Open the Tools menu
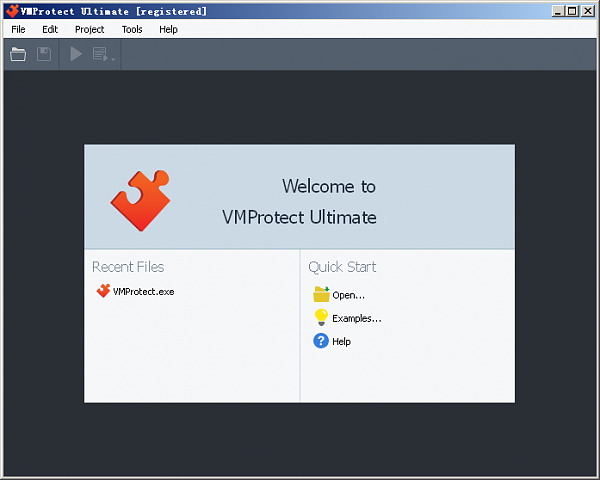The image size is (600, 480). (x=132, y=29)
